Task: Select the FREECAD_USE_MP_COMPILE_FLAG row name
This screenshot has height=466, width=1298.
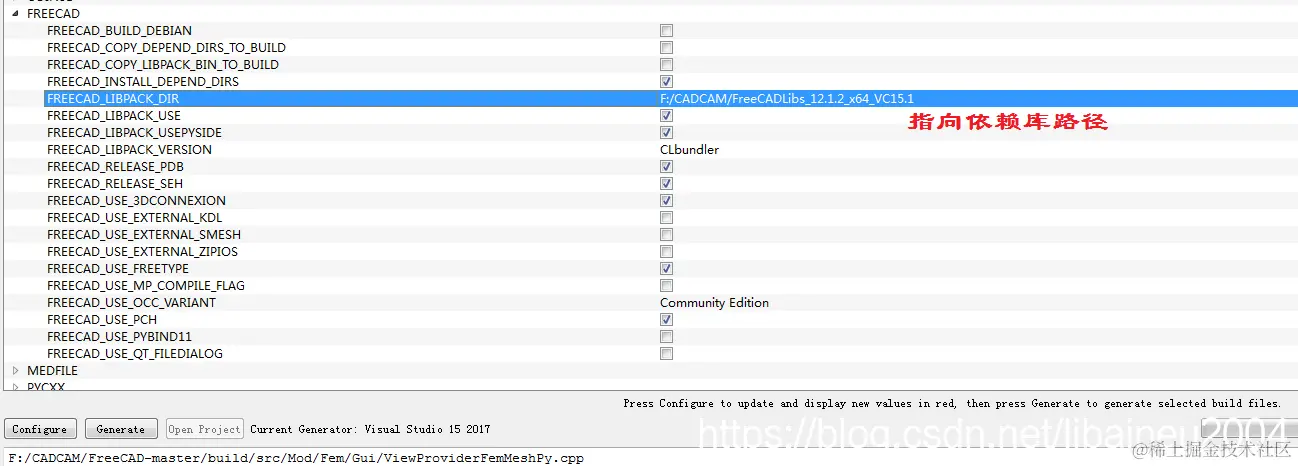Action: (146, 286)
